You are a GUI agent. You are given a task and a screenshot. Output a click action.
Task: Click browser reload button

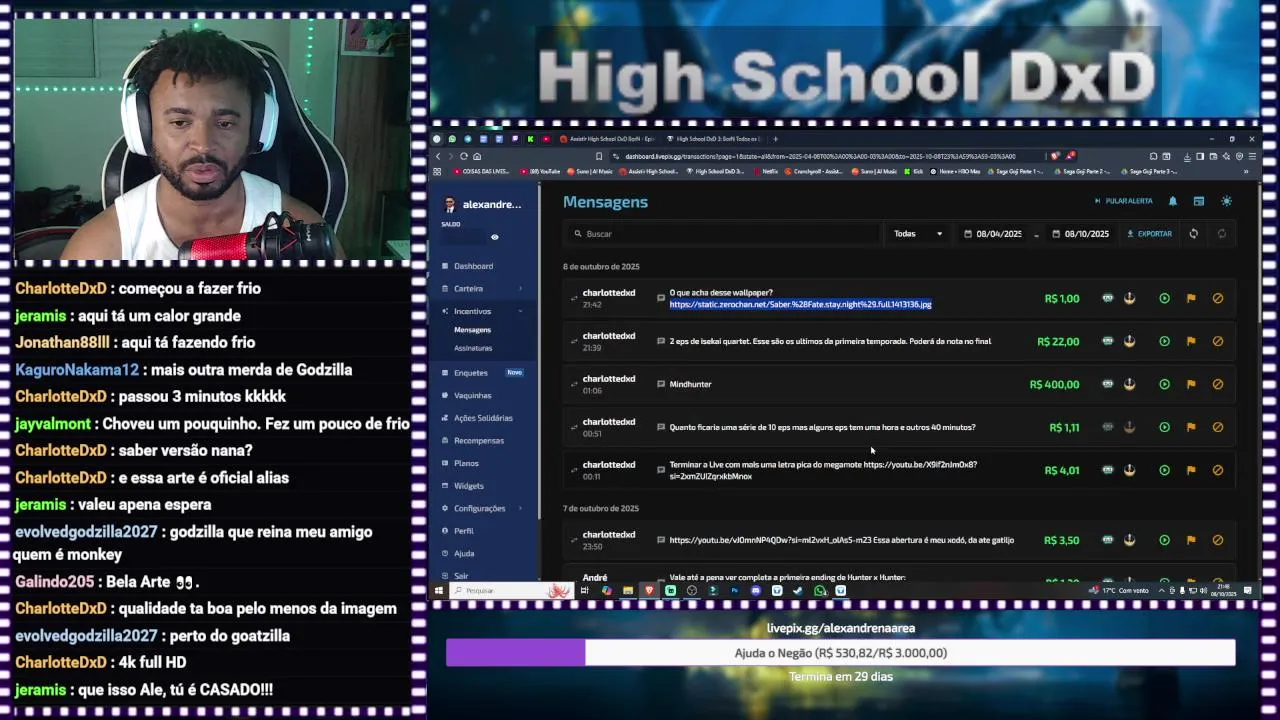click(464, 156)
